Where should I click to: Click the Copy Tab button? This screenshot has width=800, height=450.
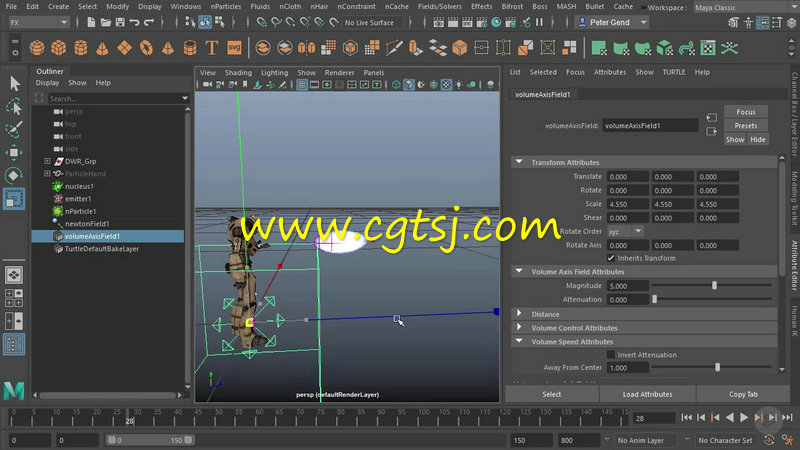743,394
